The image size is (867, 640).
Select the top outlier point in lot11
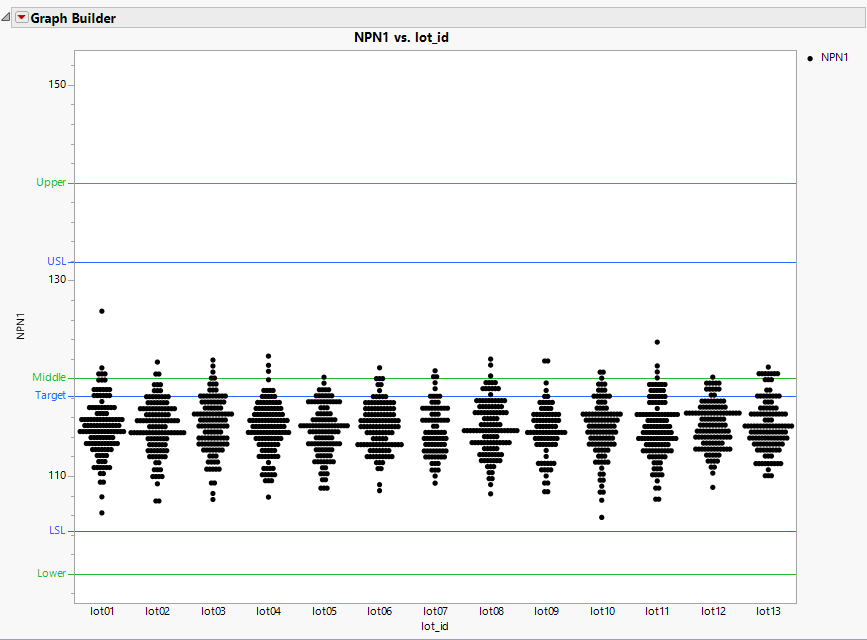click(x=657, y=342)
